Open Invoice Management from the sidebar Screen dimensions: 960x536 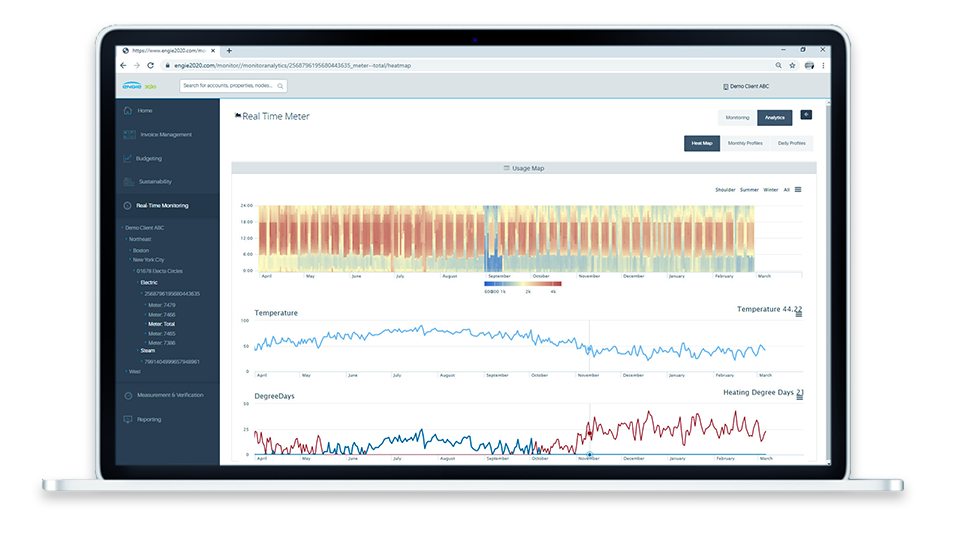[x=164, y=134]
